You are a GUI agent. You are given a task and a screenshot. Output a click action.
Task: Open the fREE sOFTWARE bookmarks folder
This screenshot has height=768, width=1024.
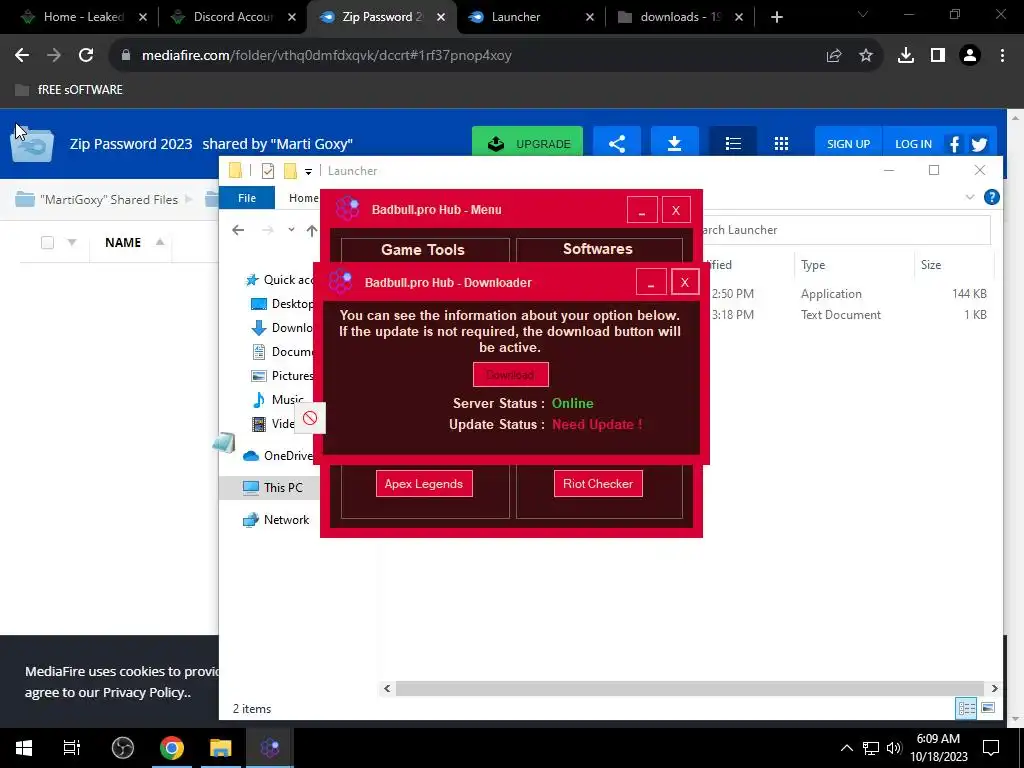(69, 90)
